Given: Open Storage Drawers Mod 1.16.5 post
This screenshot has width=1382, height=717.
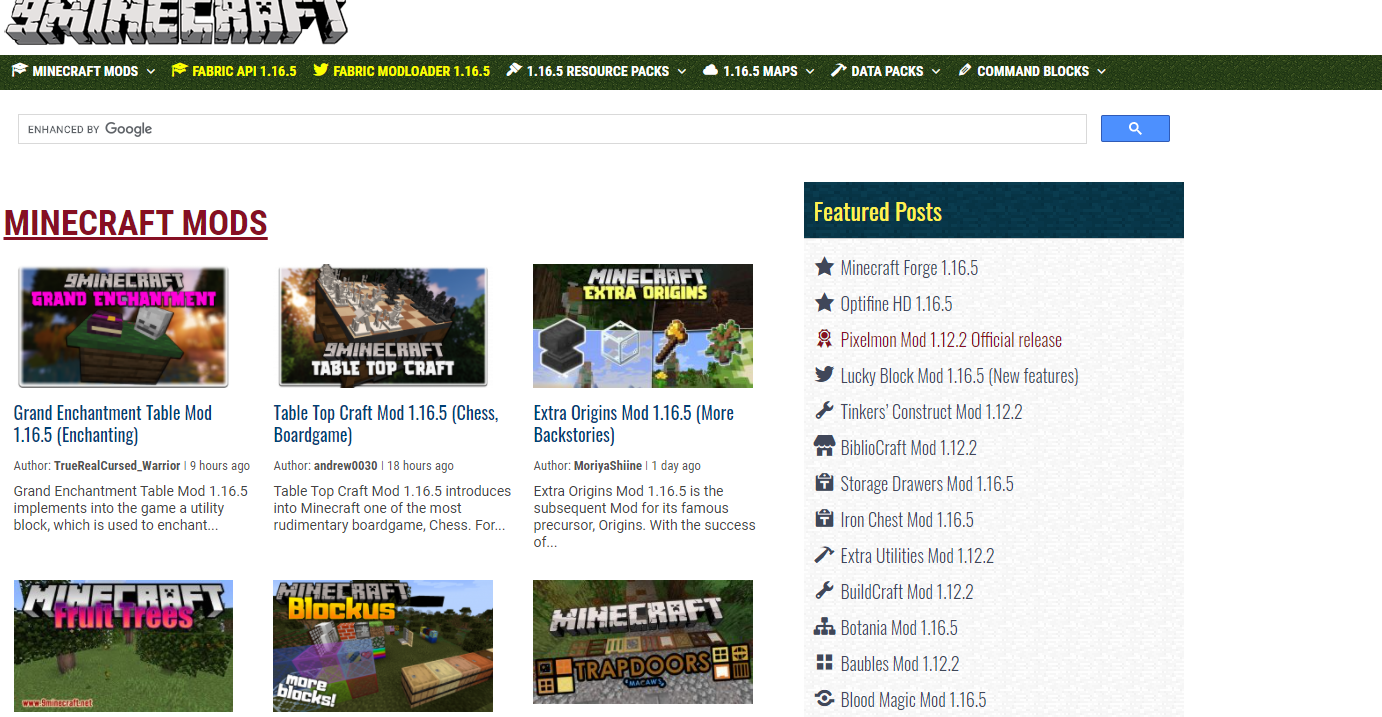Looking at the screenshot, I should (927, 484).
